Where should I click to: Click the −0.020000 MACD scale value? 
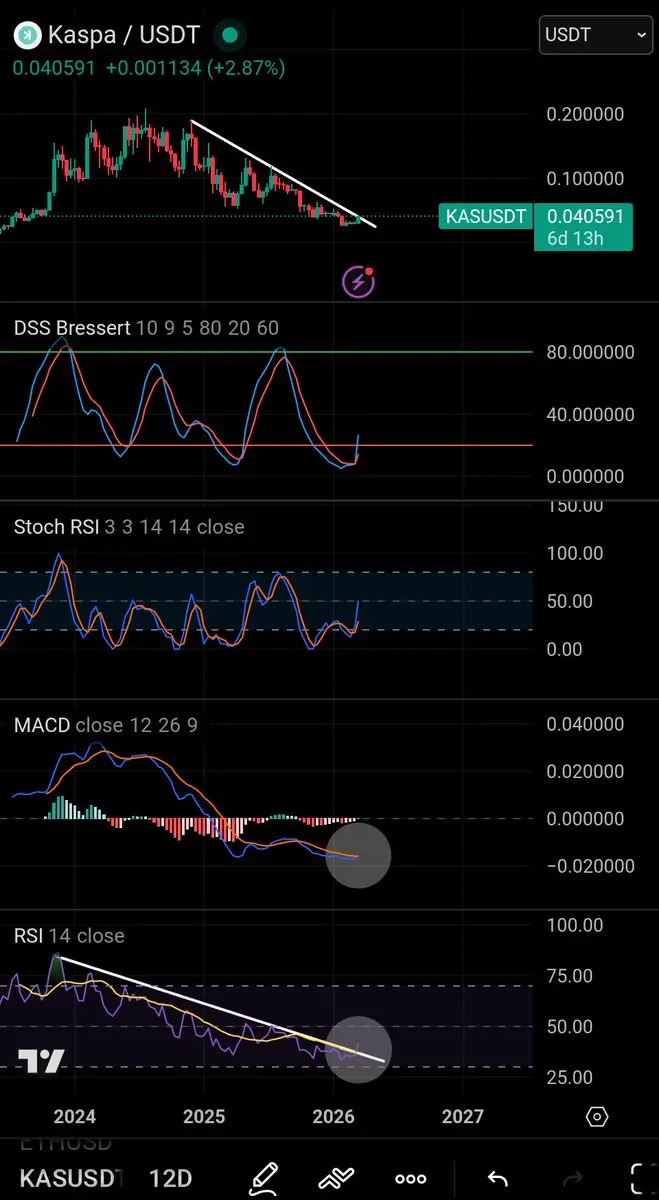[x=590, y=866]
